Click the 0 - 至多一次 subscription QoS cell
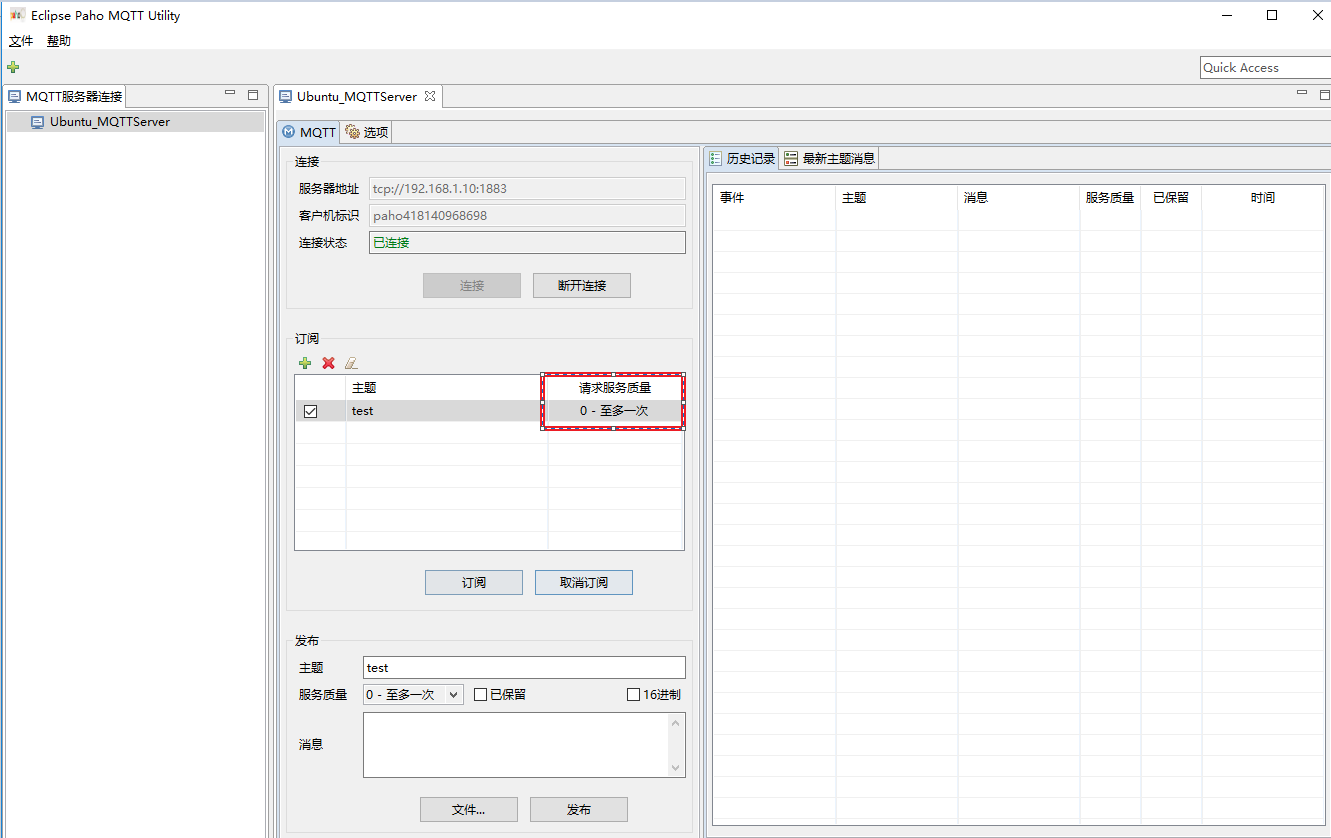Image resolution: width=1331 pixels, height=838 pixels. point(615,411)
